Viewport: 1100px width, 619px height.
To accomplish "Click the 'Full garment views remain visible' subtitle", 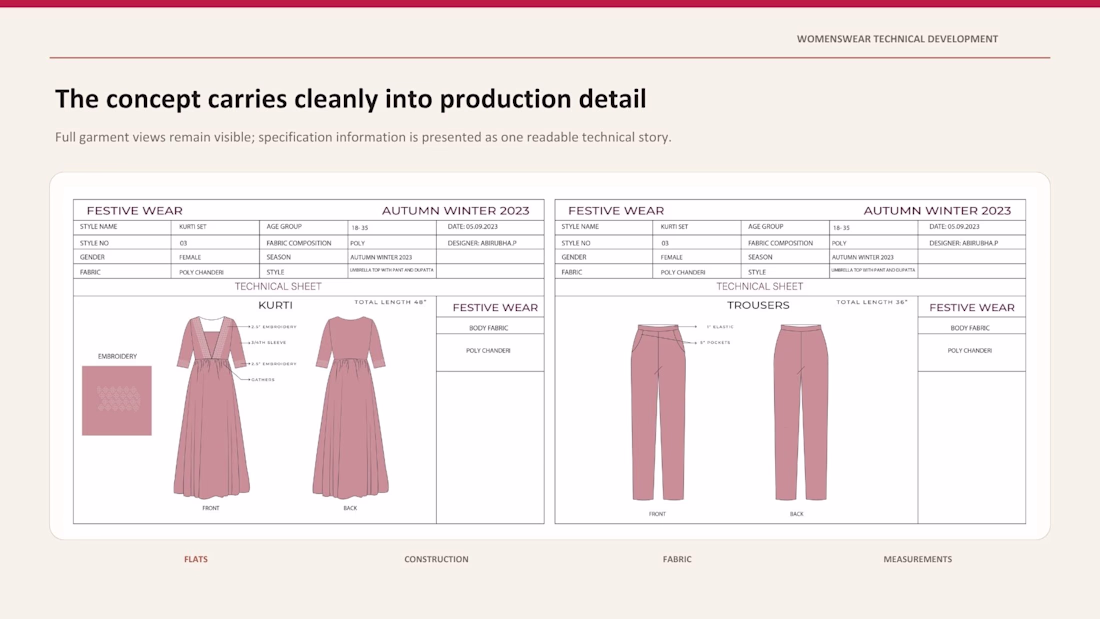I will coord(363,137).
